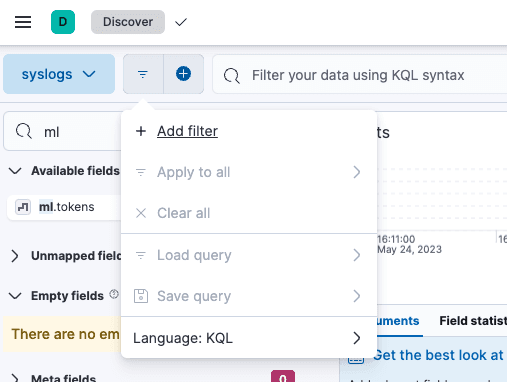Select Clear all in filter menu

coord(249,213)
